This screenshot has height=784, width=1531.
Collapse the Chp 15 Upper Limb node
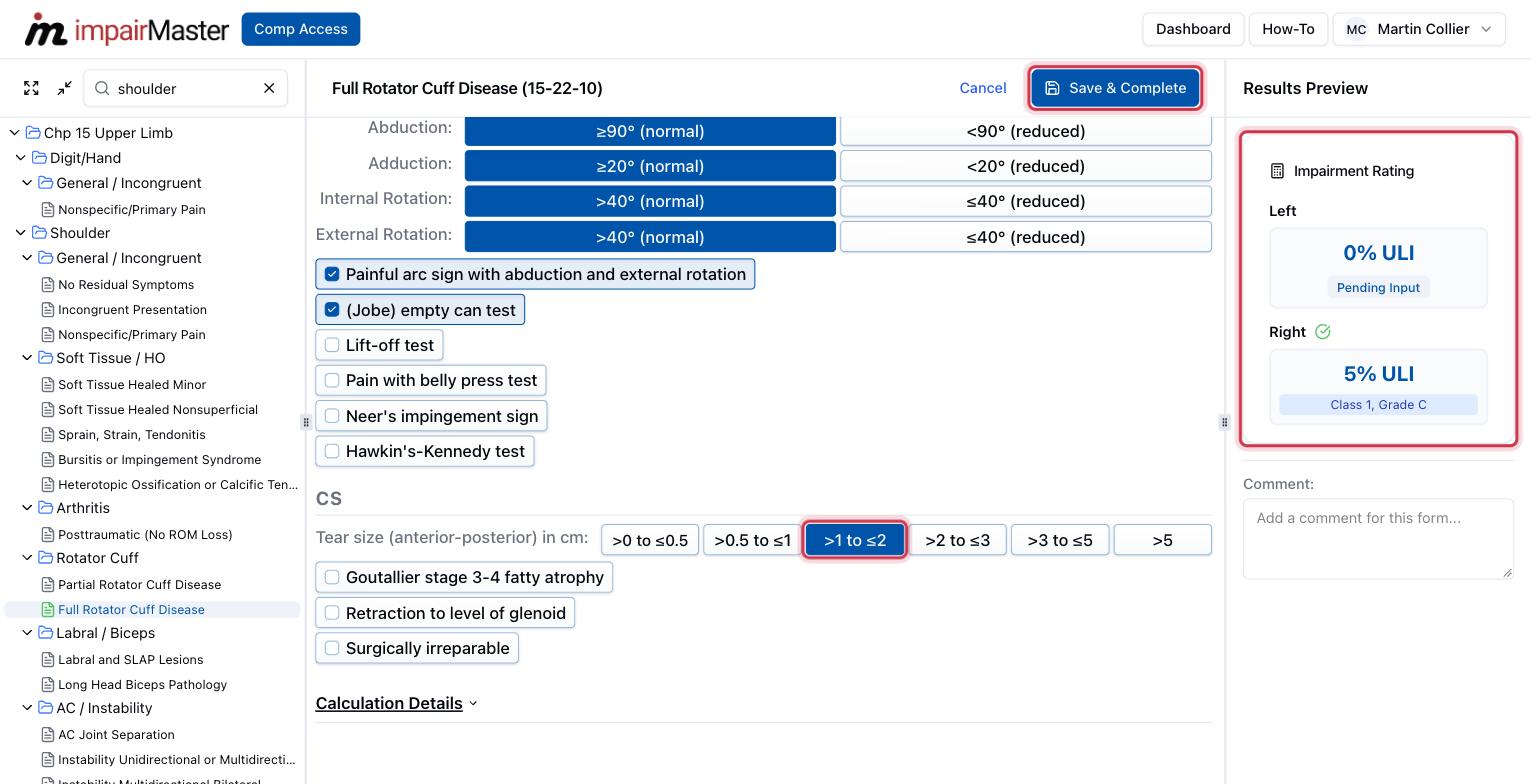(x=14, y=133)
